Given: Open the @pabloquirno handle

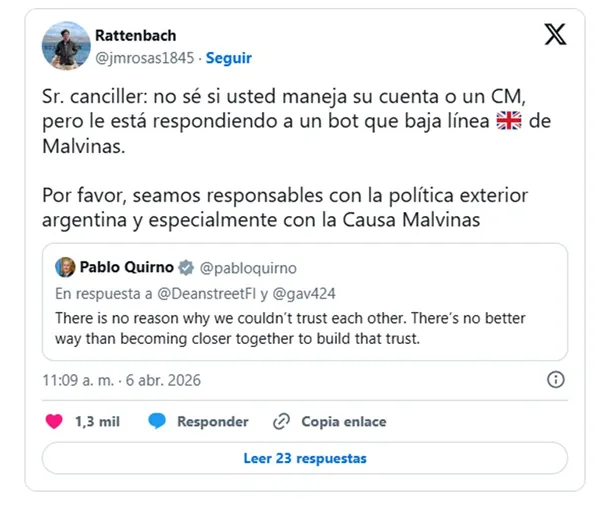Looking at the screenshot, I should [x=248, y=268].
